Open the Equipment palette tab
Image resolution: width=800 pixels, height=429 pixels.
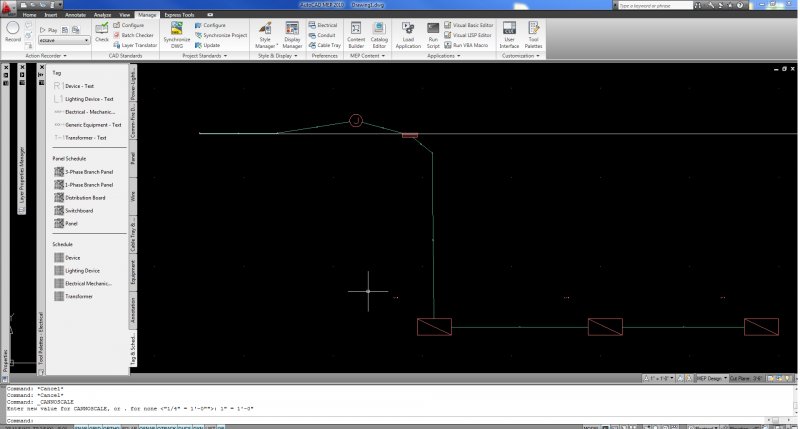133,273
